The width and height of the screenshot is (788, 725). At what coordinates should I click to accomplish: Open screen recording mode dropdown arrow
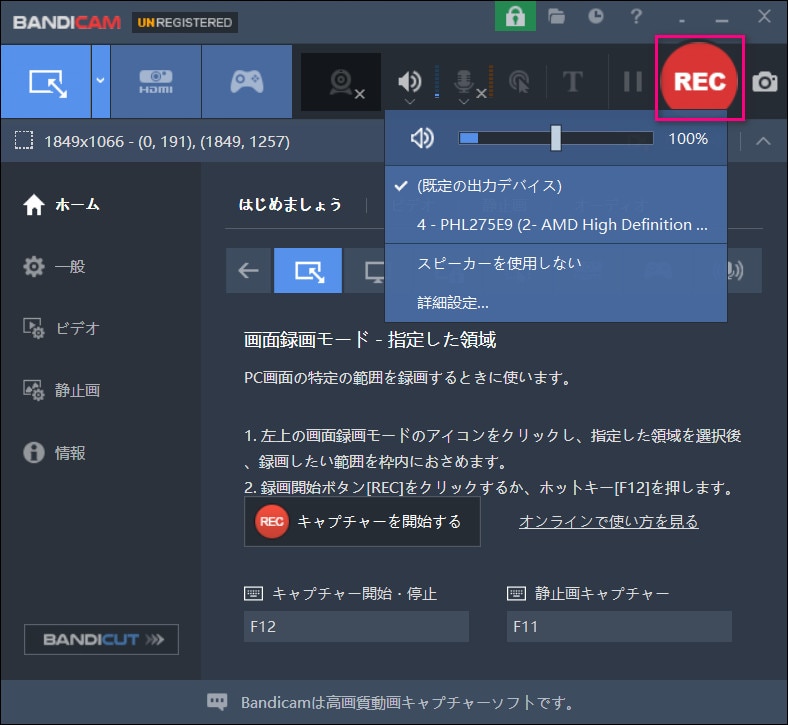click(x=101, y=80)
